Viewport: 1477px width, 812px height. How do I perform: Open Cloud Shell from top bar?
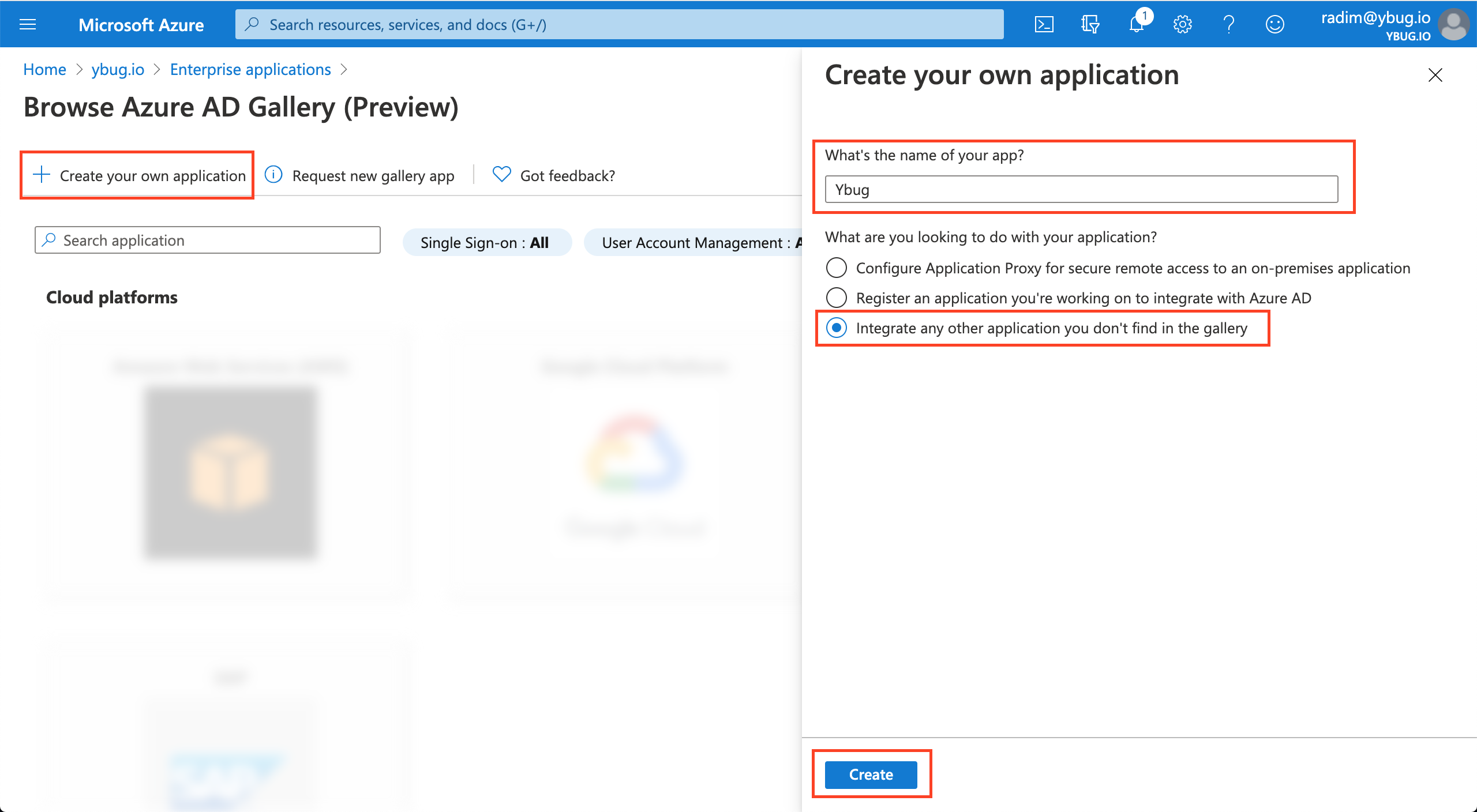coord(1044,24)
